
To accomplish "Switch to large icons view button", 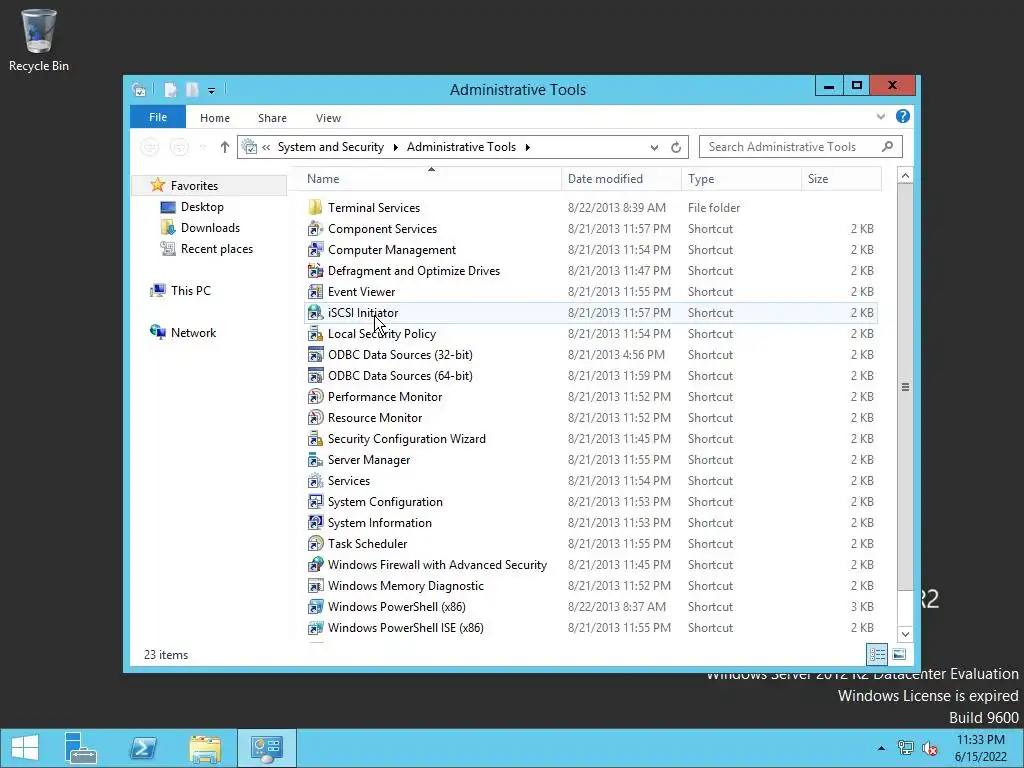I will (x=899, y=654).
